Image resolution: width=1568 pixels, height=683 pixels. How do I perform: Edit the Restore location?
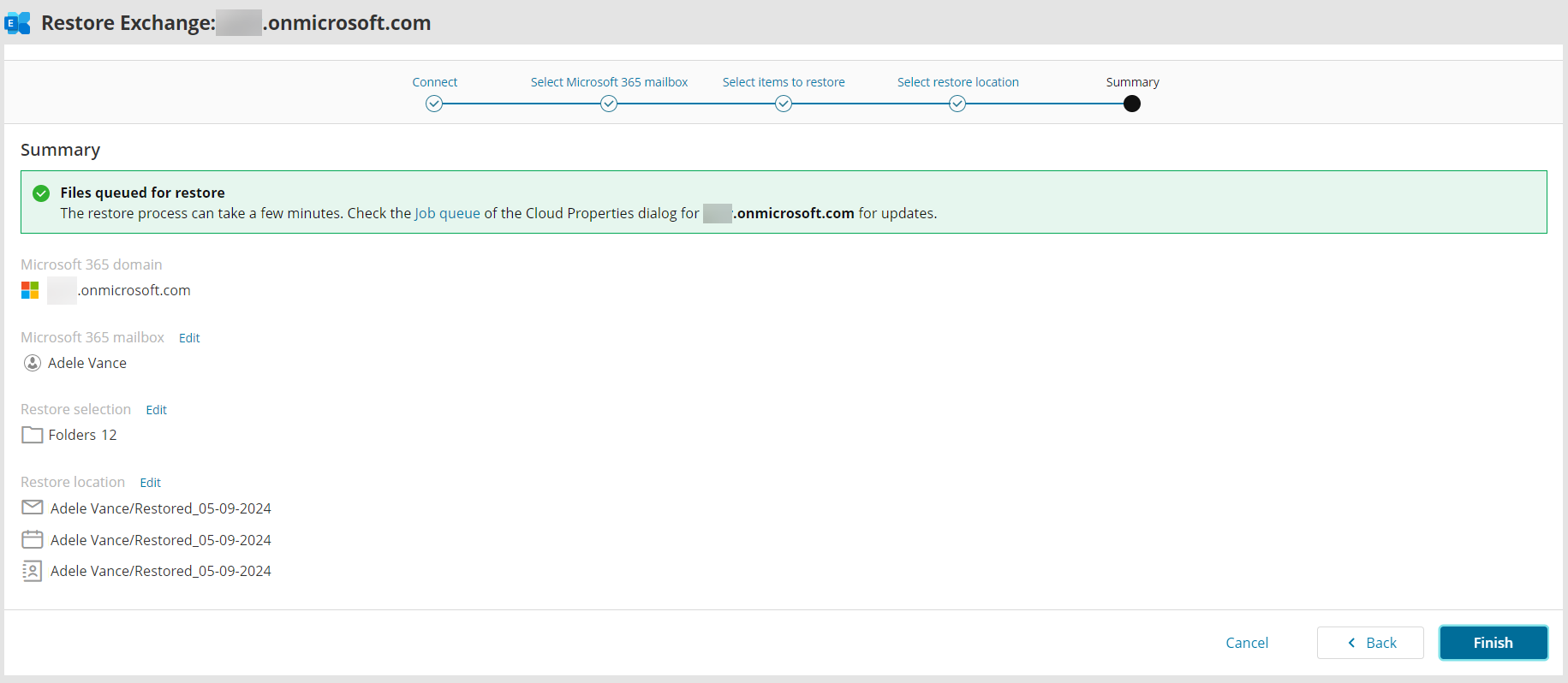150,483
